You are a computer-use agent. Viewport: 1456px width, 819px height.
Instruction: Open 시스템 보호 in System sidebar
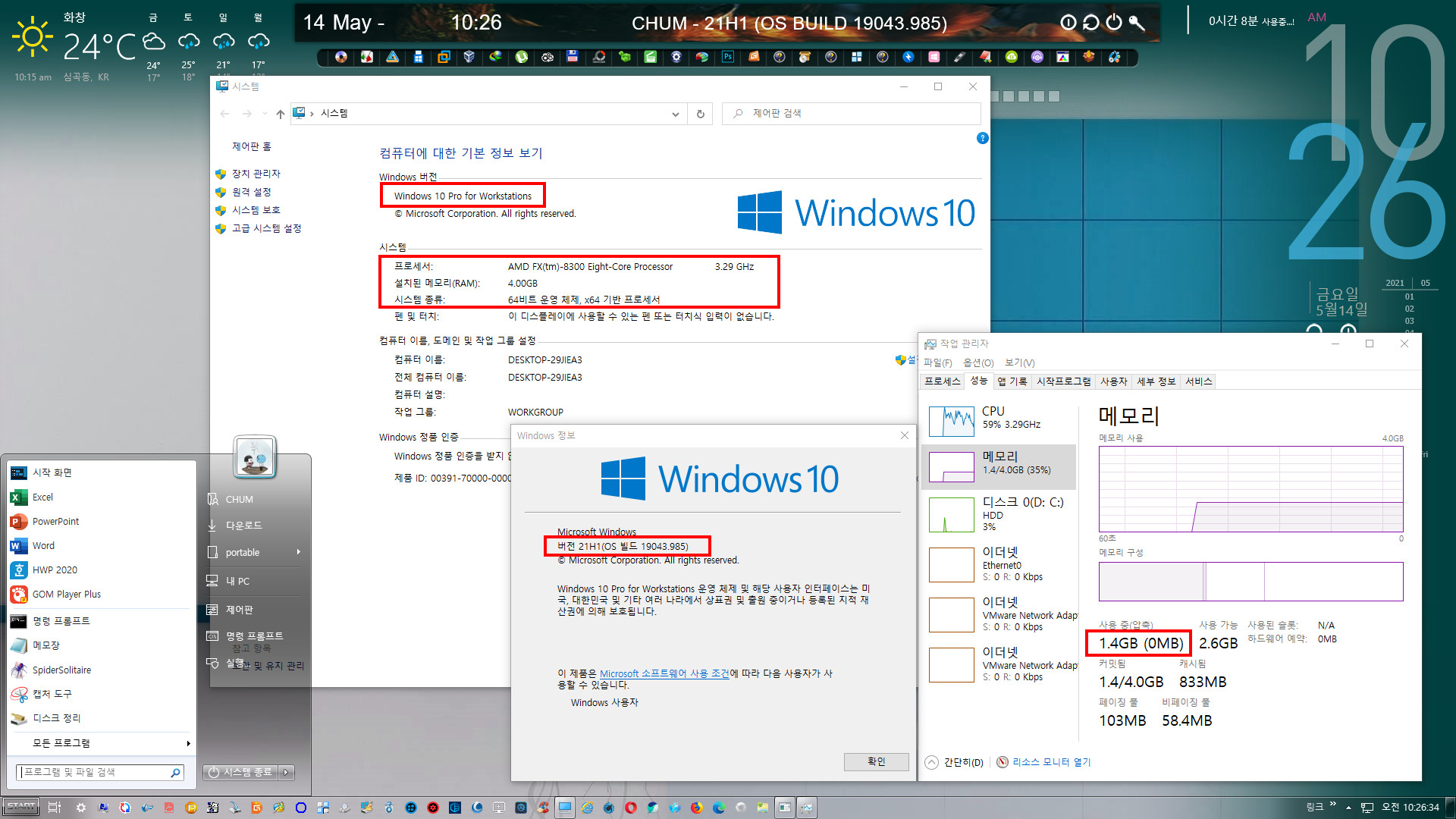pyautogui.click(x=256, y=210)
